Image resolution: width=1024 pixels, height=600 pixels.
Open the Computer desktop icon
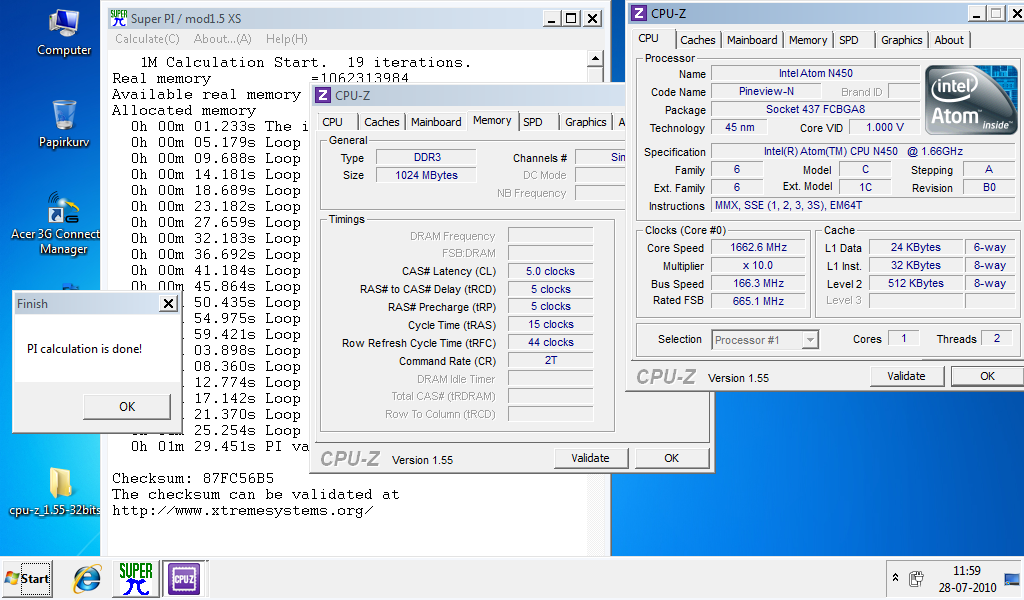64,33
